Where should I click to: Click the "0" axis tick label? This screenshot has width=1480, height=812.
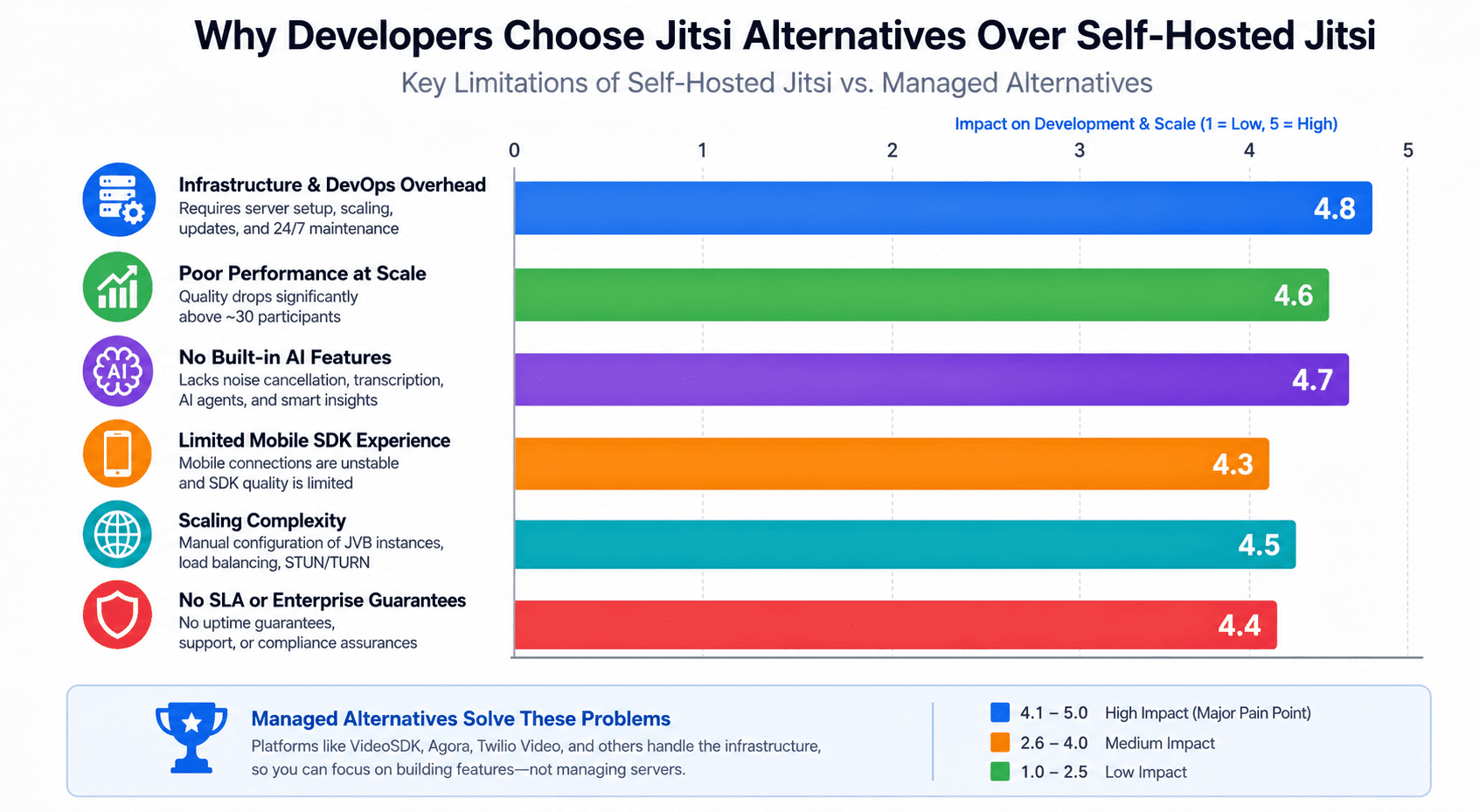click(x=514, y=150)
